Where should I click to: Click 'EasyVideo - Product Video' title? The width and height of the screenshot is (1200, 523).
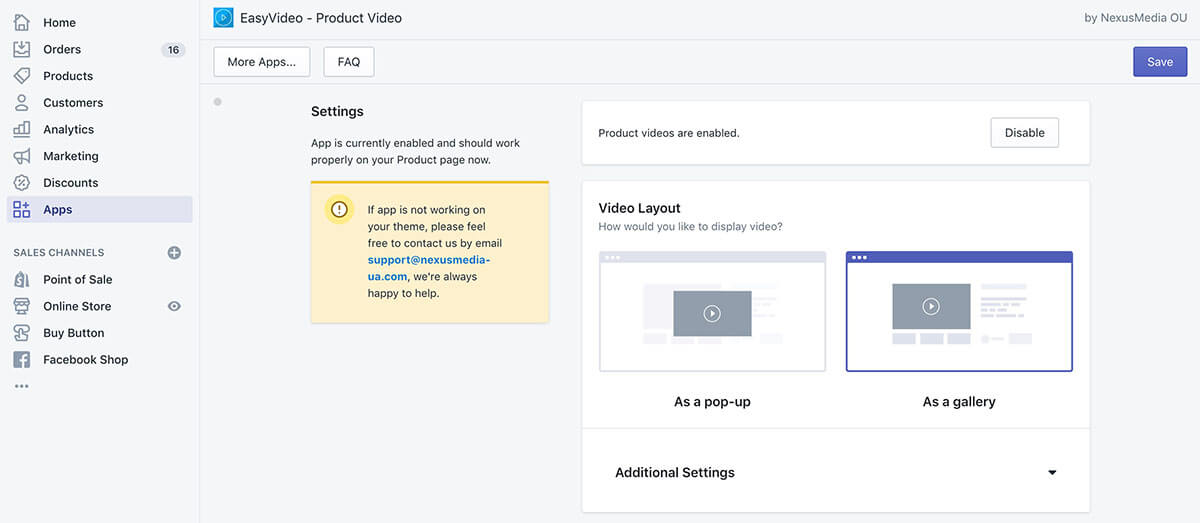[x=321, y=18]
